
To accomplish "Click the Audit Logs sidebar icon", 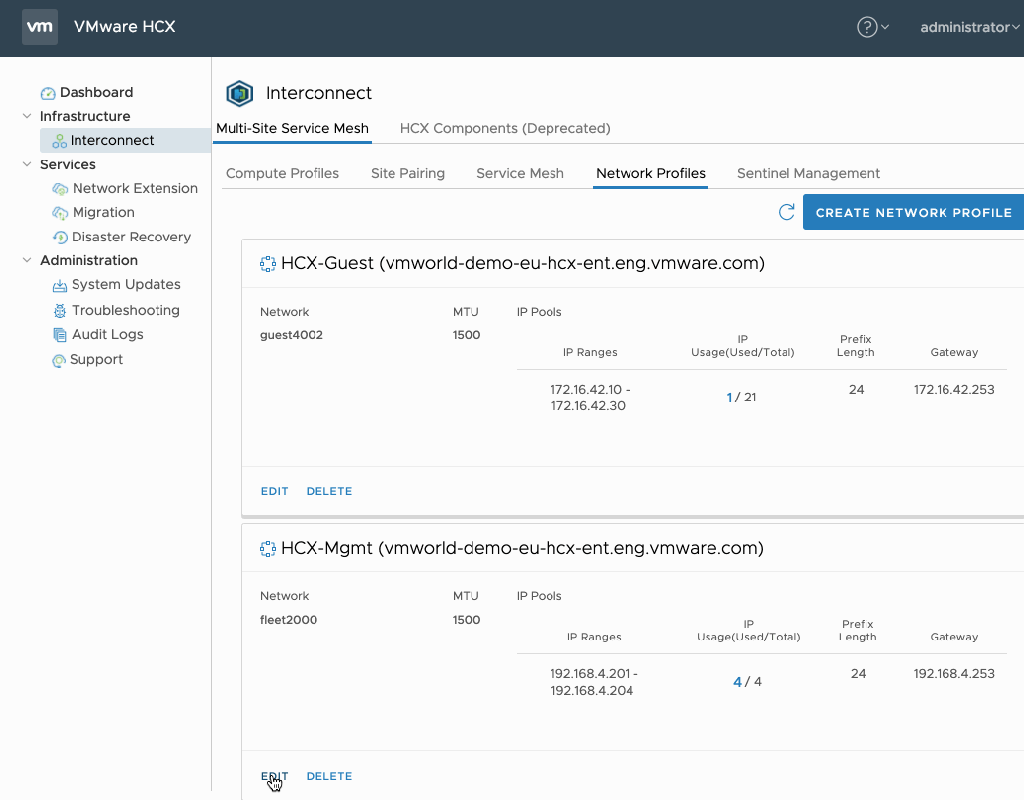I will 60,335.
